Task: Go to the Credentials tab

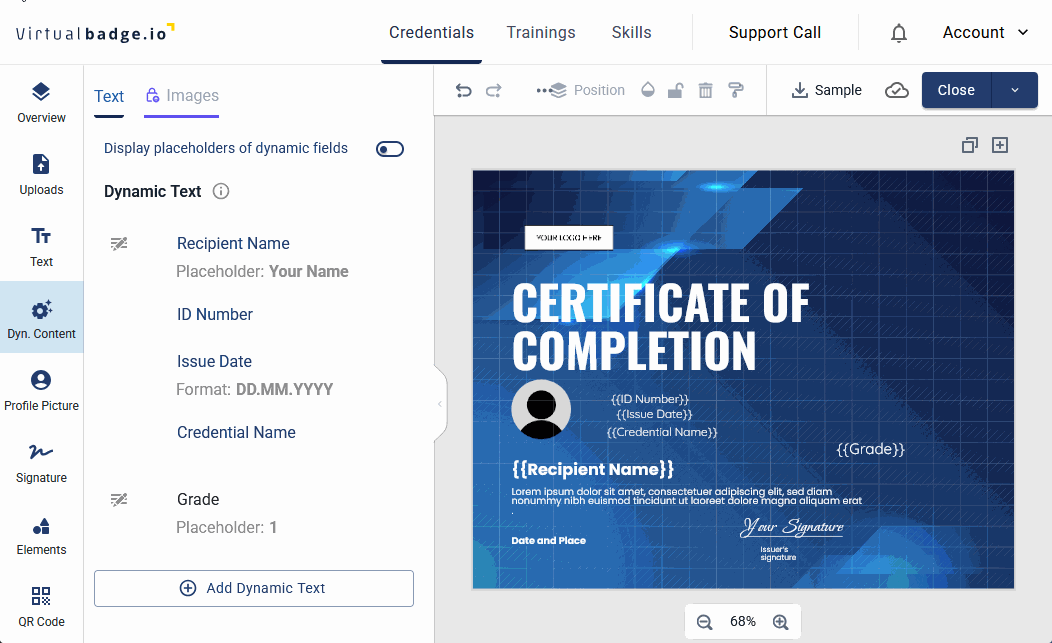Action: coord(431,32)
